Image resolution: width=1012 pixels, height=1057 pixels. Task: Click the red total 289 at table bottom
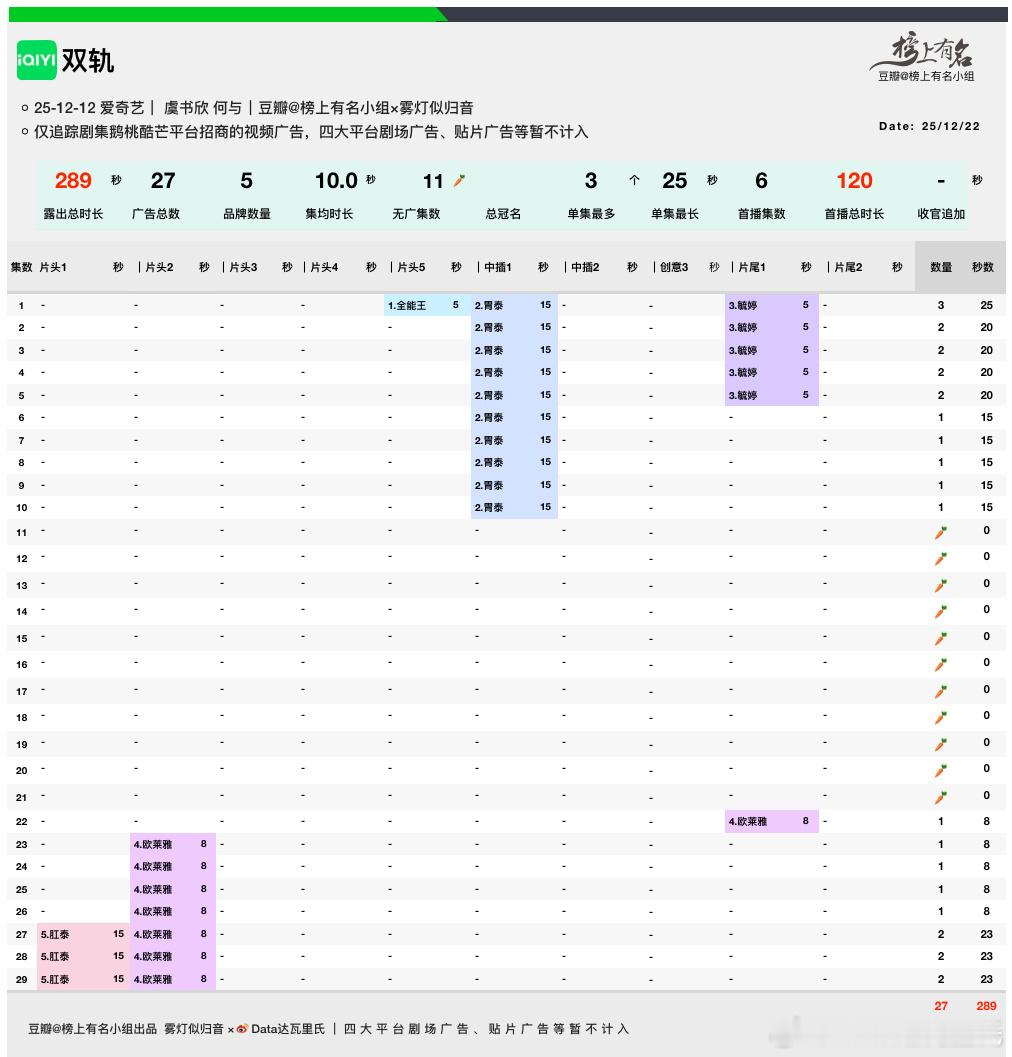[986, 1007]
